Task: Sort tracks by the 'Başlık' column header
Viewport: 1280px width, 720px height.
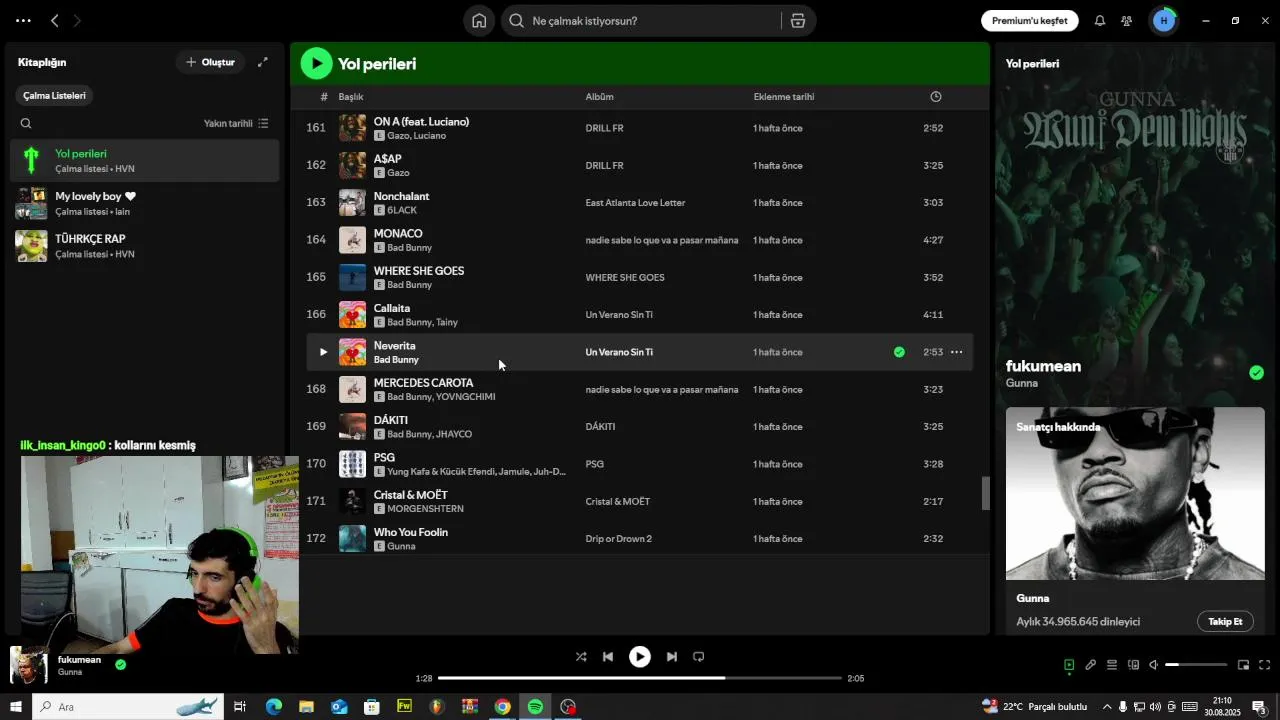Action: click(x=351, y=97)
